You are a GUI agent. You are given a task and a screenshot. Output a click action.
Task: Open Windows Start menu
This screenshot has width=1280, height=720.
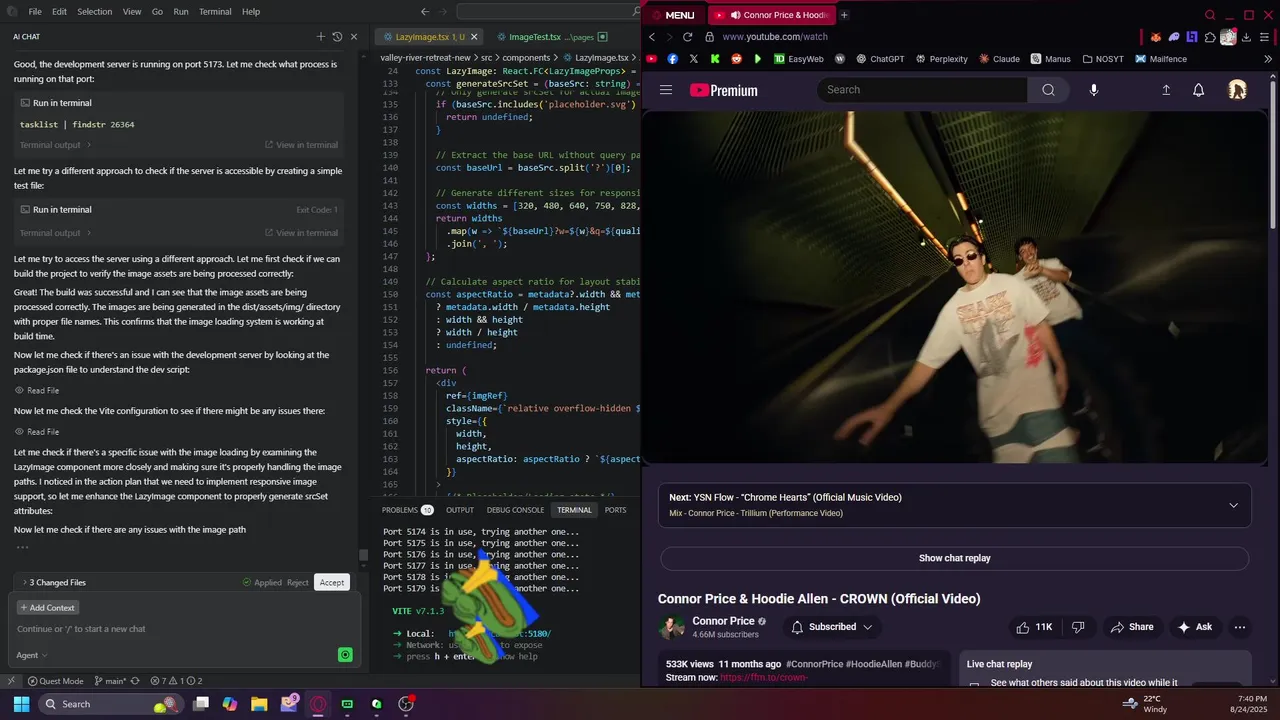[x=21, y=704]
